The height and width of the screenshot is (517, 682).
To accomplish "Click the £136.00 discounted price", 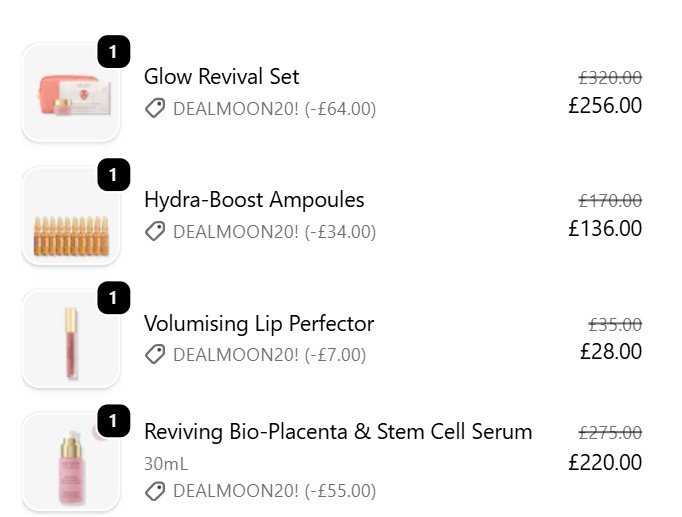I will tap(605, 228).
